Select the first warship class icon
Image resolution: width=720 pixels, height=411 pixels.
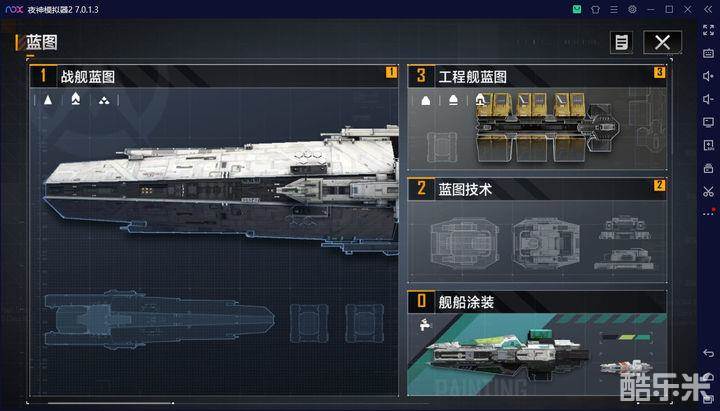48,100
